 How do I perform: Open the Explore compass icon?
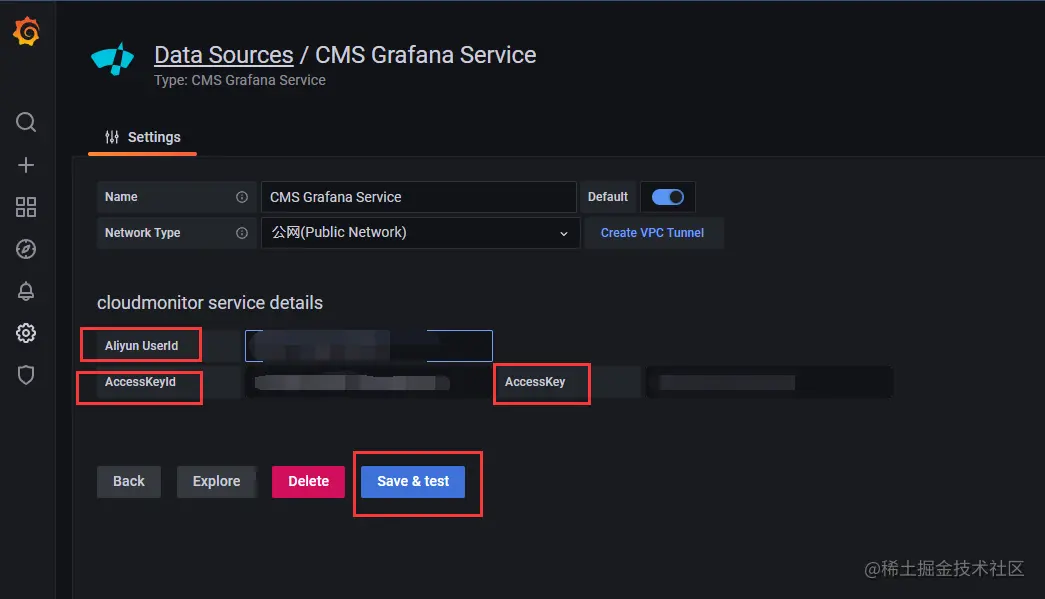(x=26, y=249)
